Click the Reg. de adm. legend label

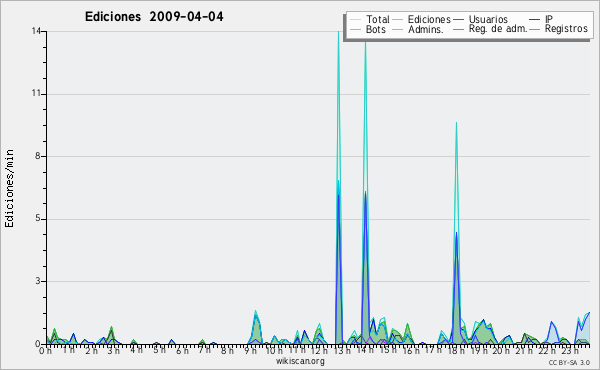tap(498, 29)
